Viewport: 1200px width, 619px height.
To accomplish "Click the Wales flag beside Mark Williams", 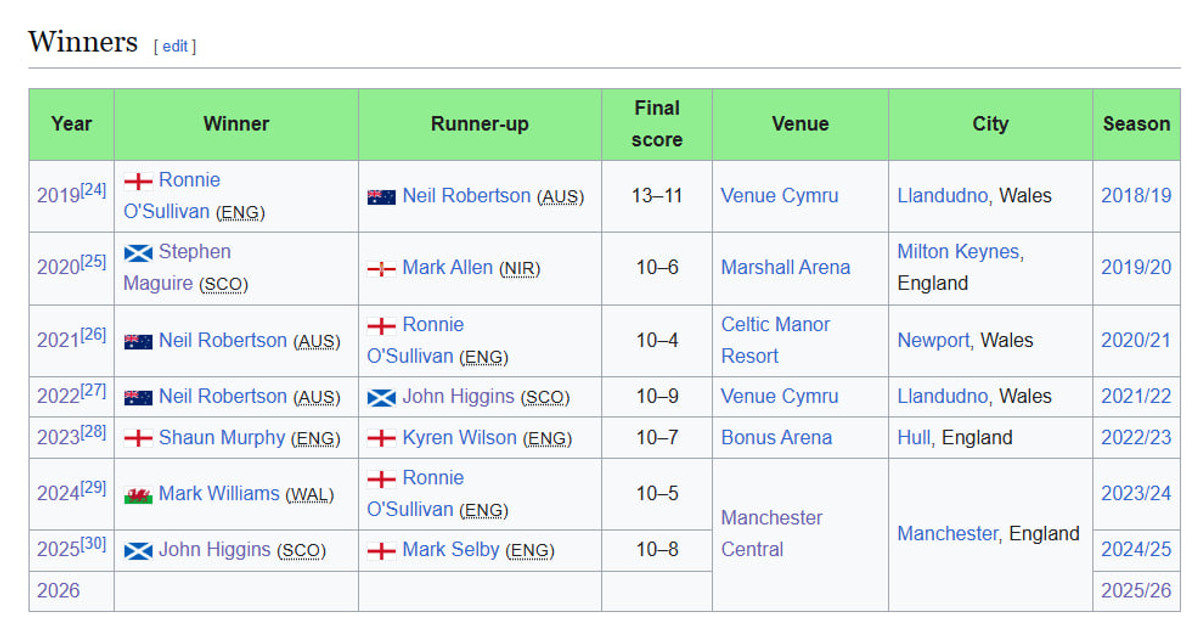I will coord(138,495).
